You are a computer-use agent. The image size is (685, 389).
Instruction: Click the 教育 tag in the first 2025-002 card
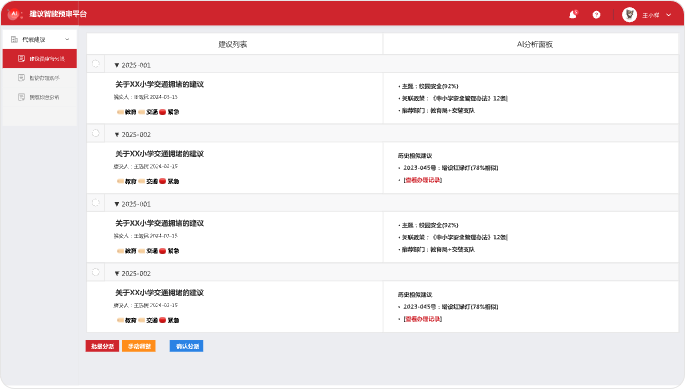coord(127,181)
